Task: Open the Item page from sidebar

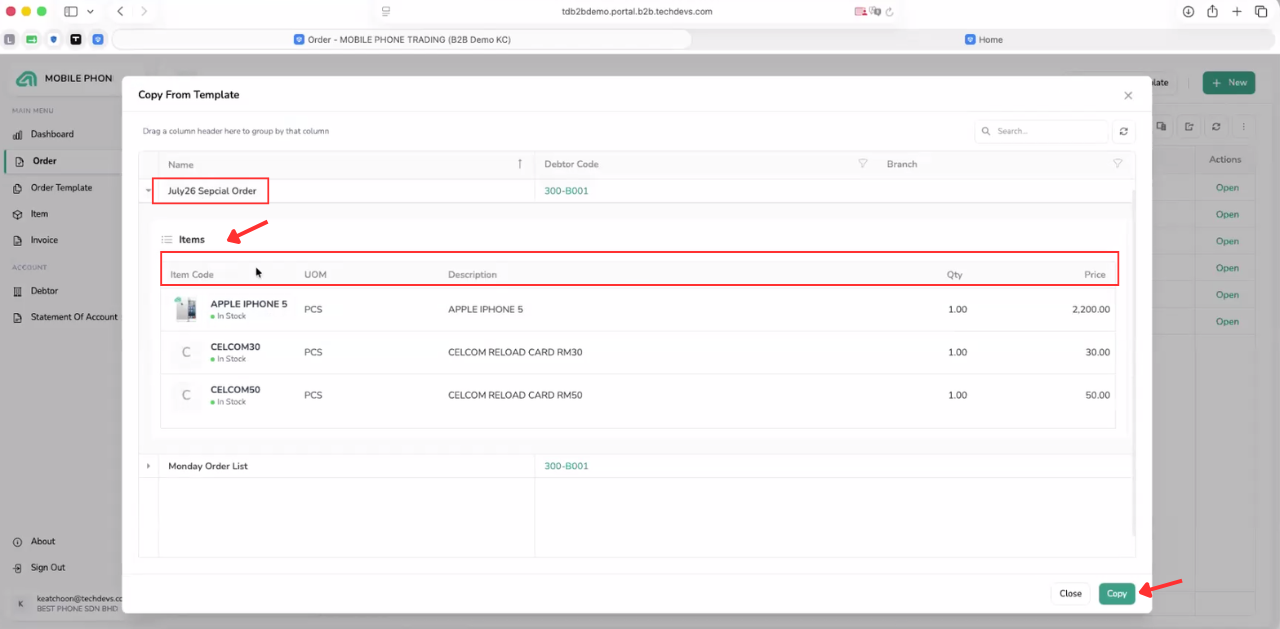Action: click(39, 214)
